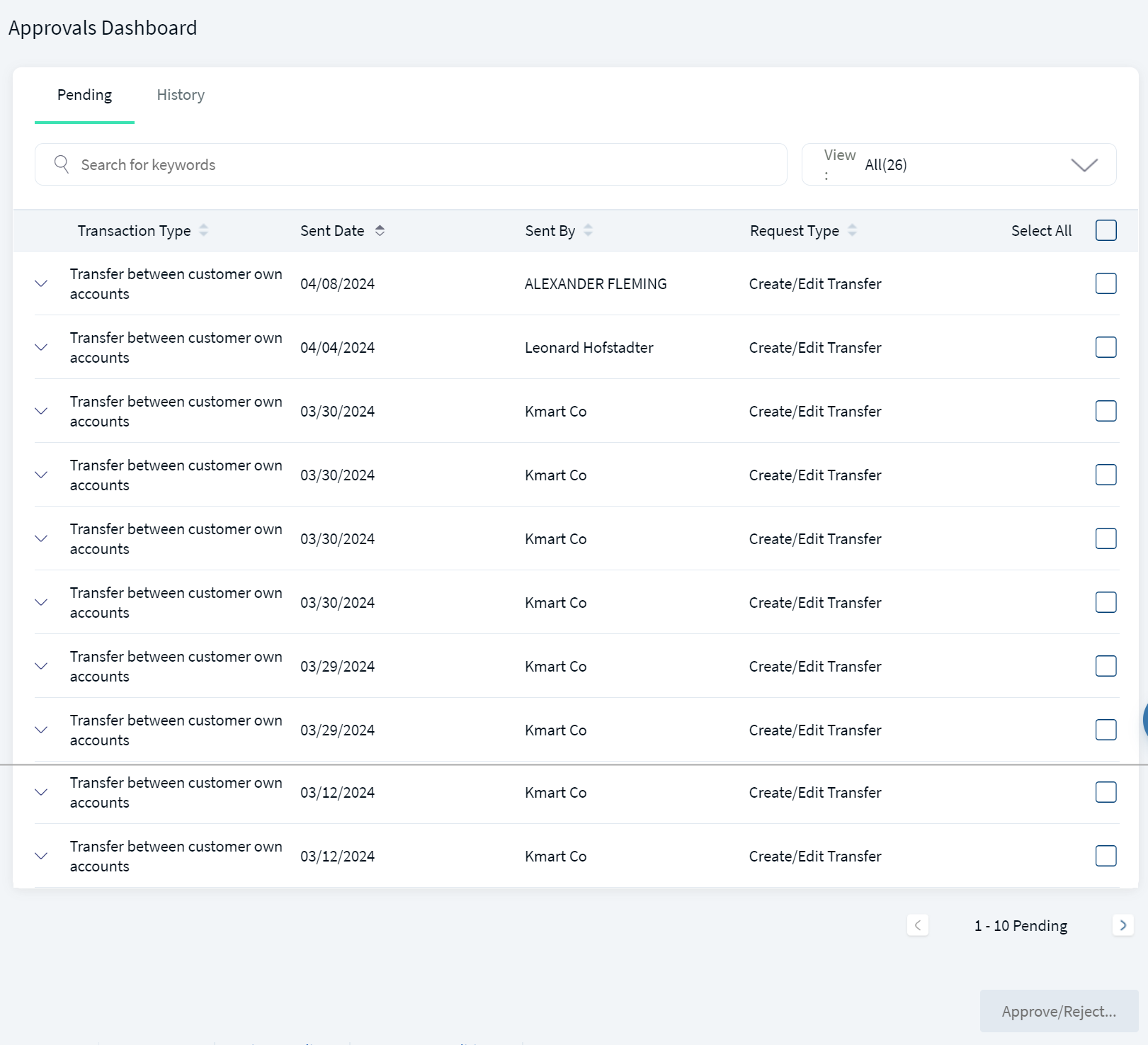Expand second 03/29/2024 Kmart Co row
Viewport: 1148px width, 1045px height.
coord(41,730)
